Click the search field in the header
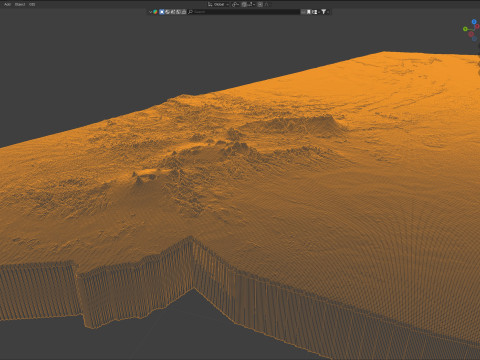Screen dimensions: 480x360 [244, 12]
